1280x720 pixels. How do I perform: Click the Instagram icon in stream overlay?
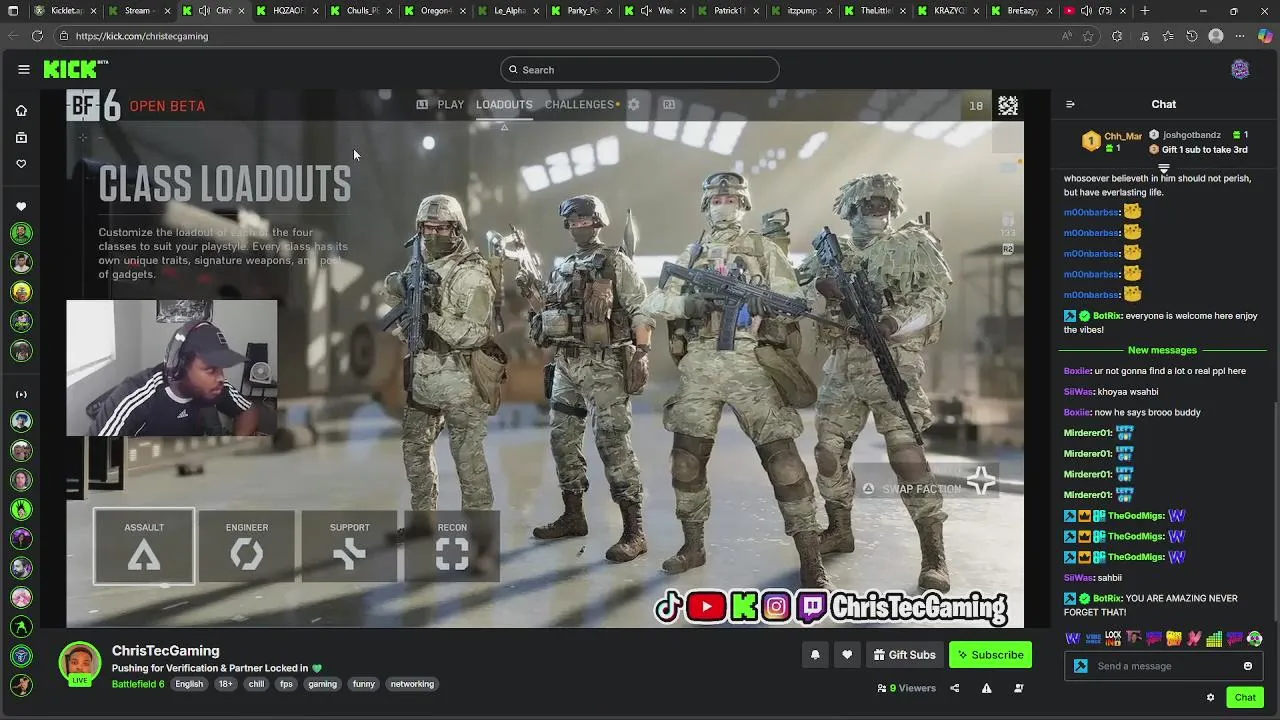pos(777,606)
